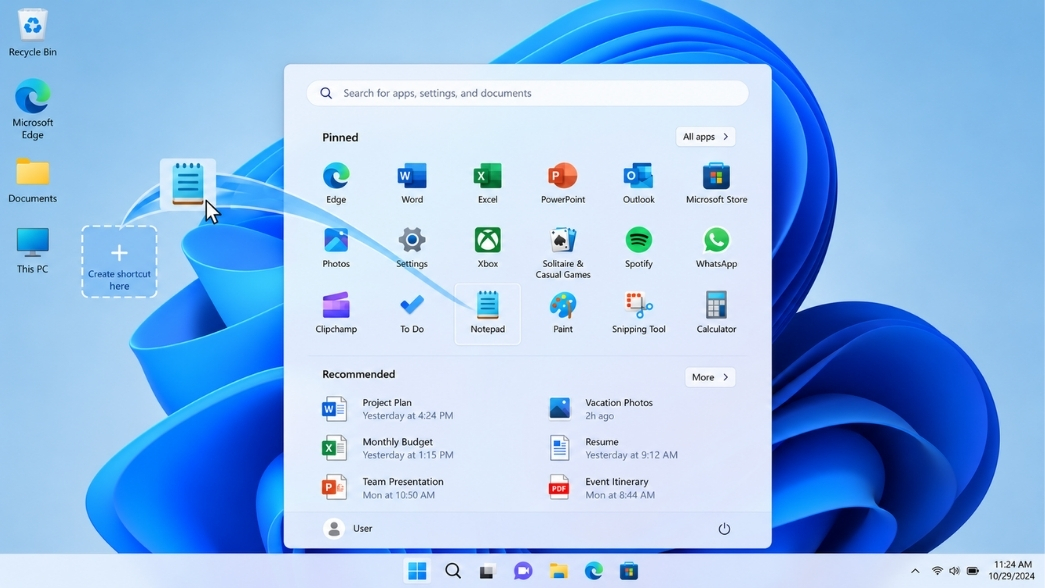Open taskbar Search
The height and width of the screenshot is (588, 1045).
453,571
